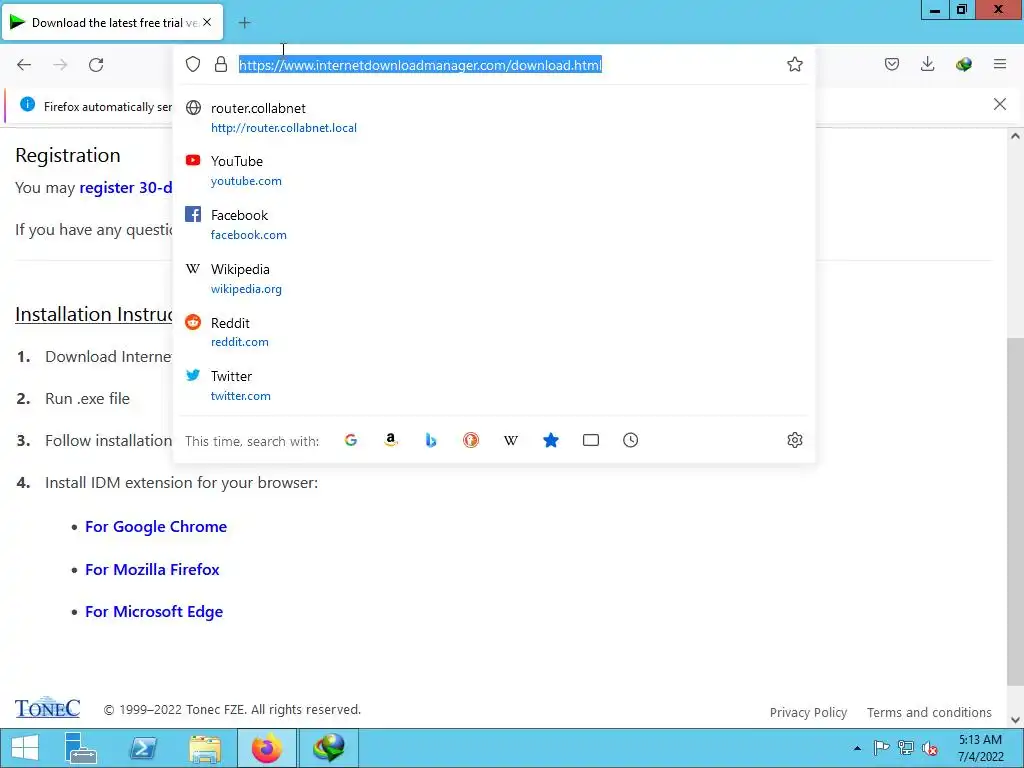The height and width of the screenshot is (768, 1024).
Task: Choose the Wikipedia suggestion row
Action: click(x=494, y=278)
